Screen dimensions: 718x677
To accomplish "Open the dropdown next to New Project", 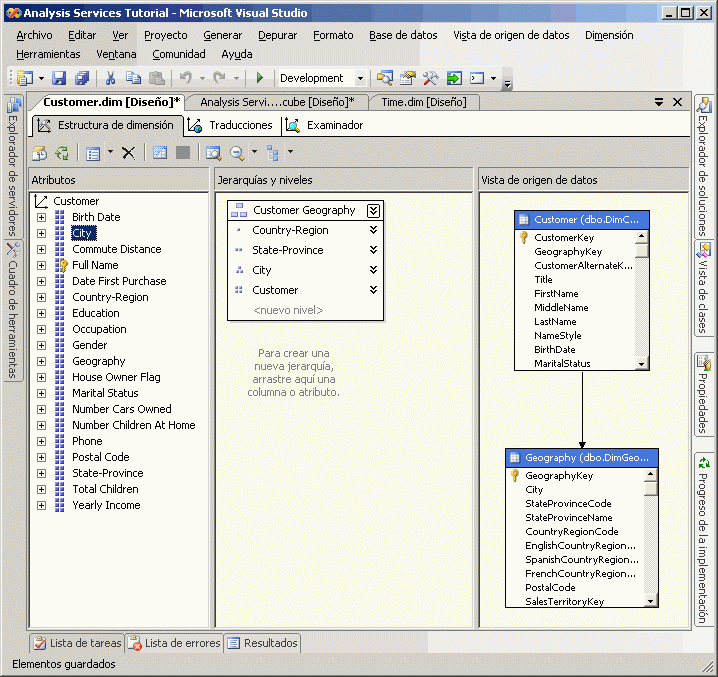I will (41, 78).
